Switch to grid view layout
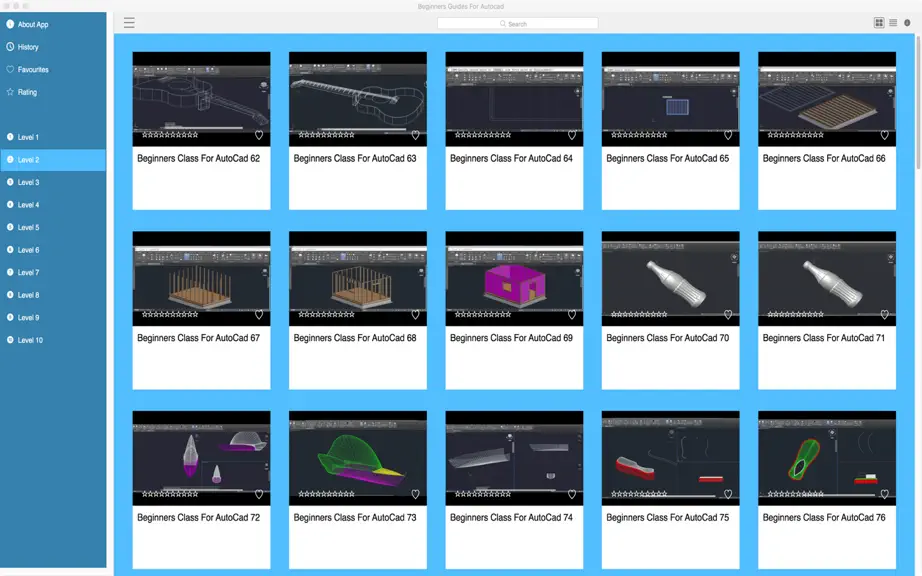 (x=879, y=23)
